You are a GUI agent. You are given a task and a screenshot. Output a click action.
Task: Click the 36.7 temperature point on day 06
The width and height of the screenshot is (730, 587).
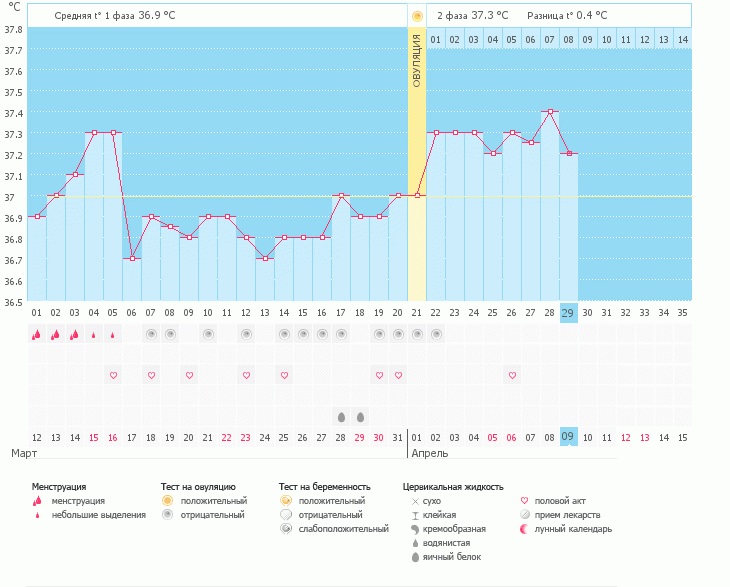pyautogui.click(x=132, y=258)
